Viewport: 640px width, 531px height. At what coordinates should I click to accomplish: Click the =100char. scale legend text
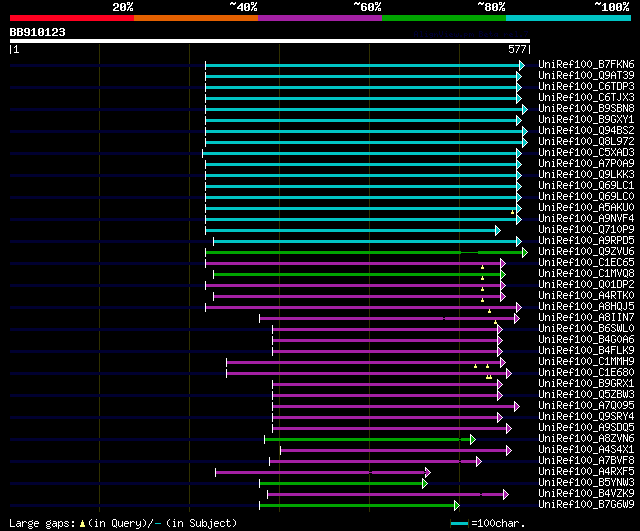tap(498, 523)
